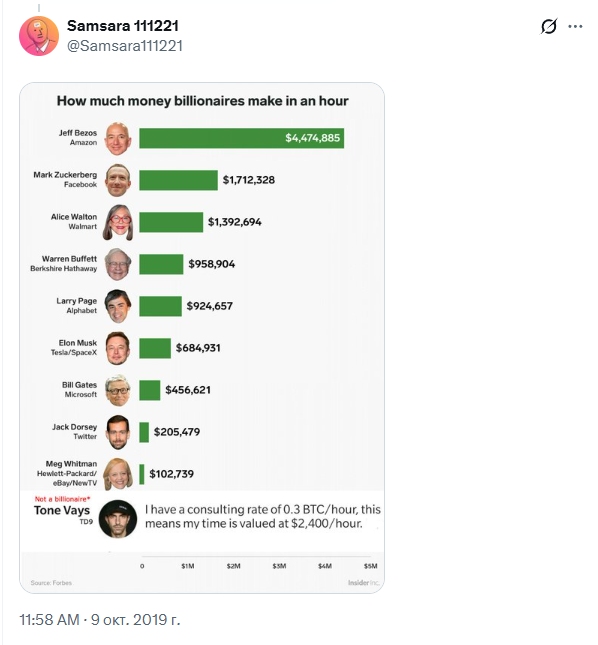This screenshot has width=598, height=645.
Task: Click the Source: Forbes caption
Action: (x=51, y=582)
